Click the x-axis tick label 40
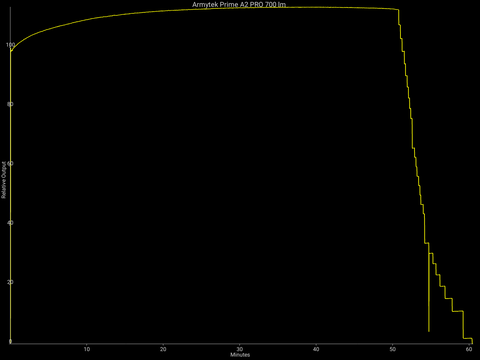This screenshot has height=360, width=480. (316, 349)
